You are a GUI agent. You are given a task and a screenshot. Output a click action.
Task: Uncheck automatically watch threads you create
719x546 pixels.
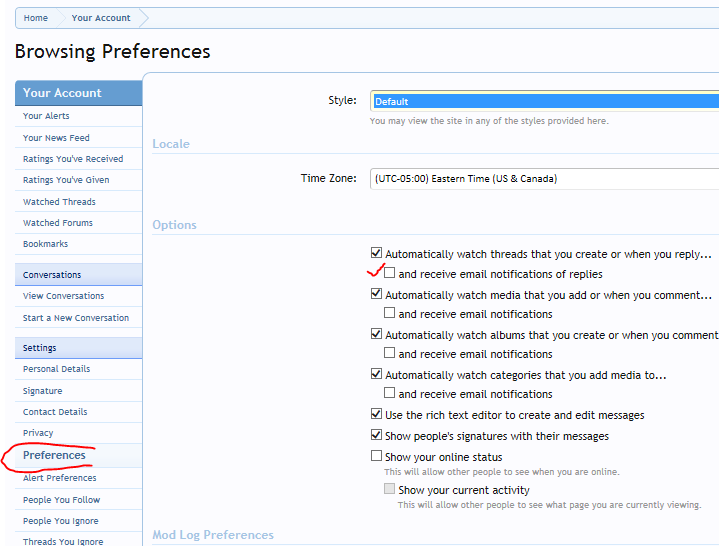coord(377,254)
